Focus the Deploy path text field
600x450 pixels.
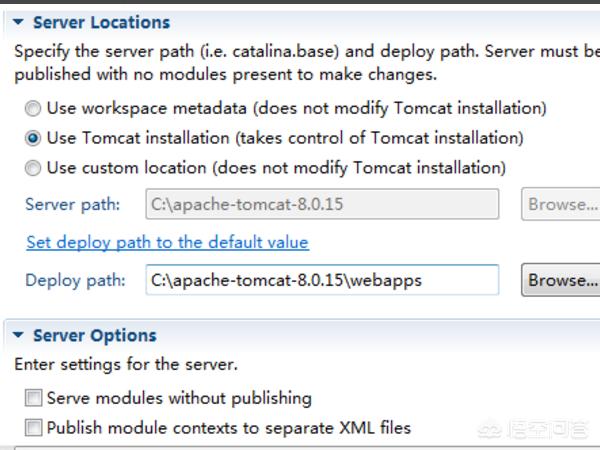(322, 280)
